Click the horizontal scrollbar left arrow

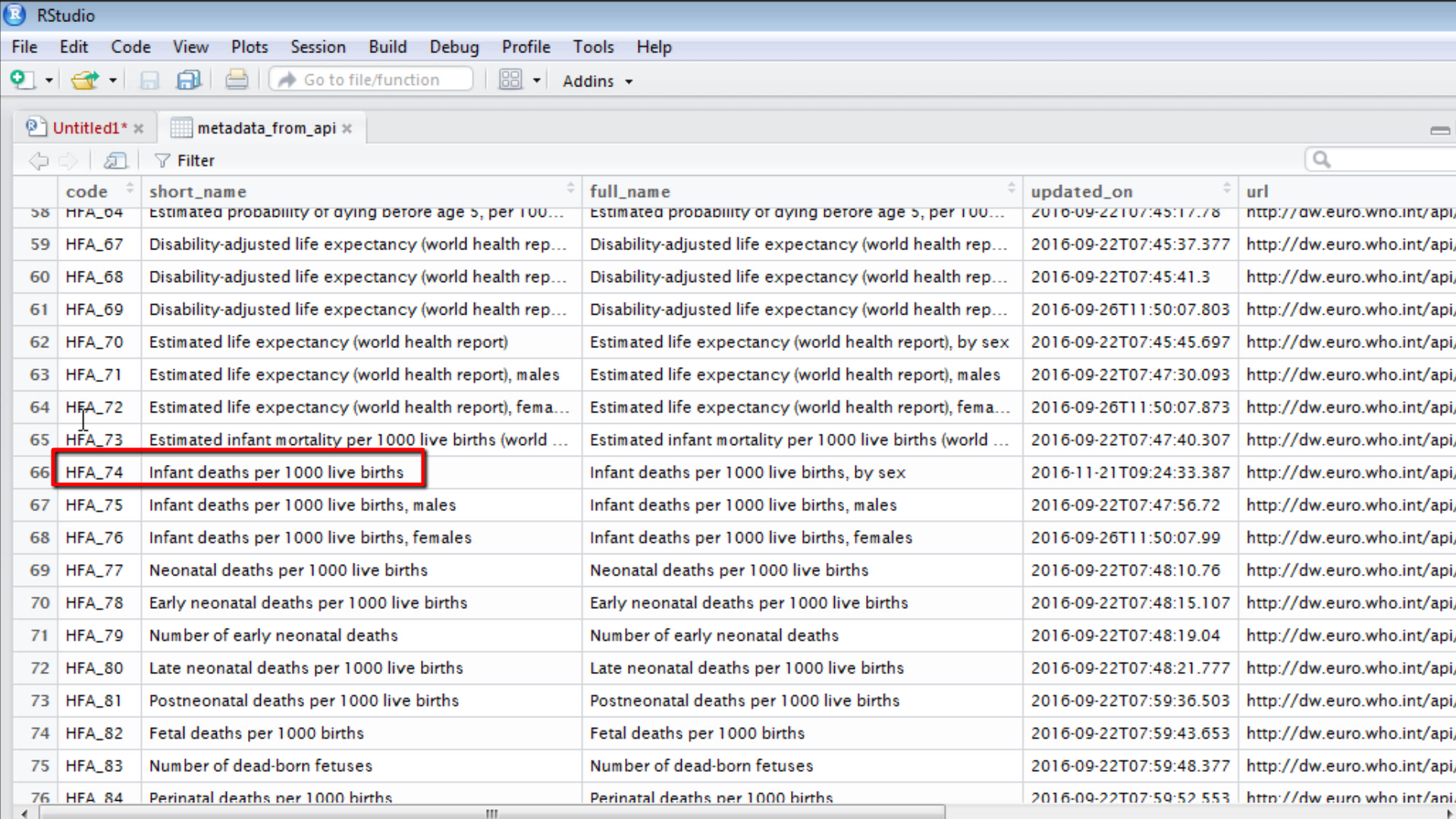[24, 813]
